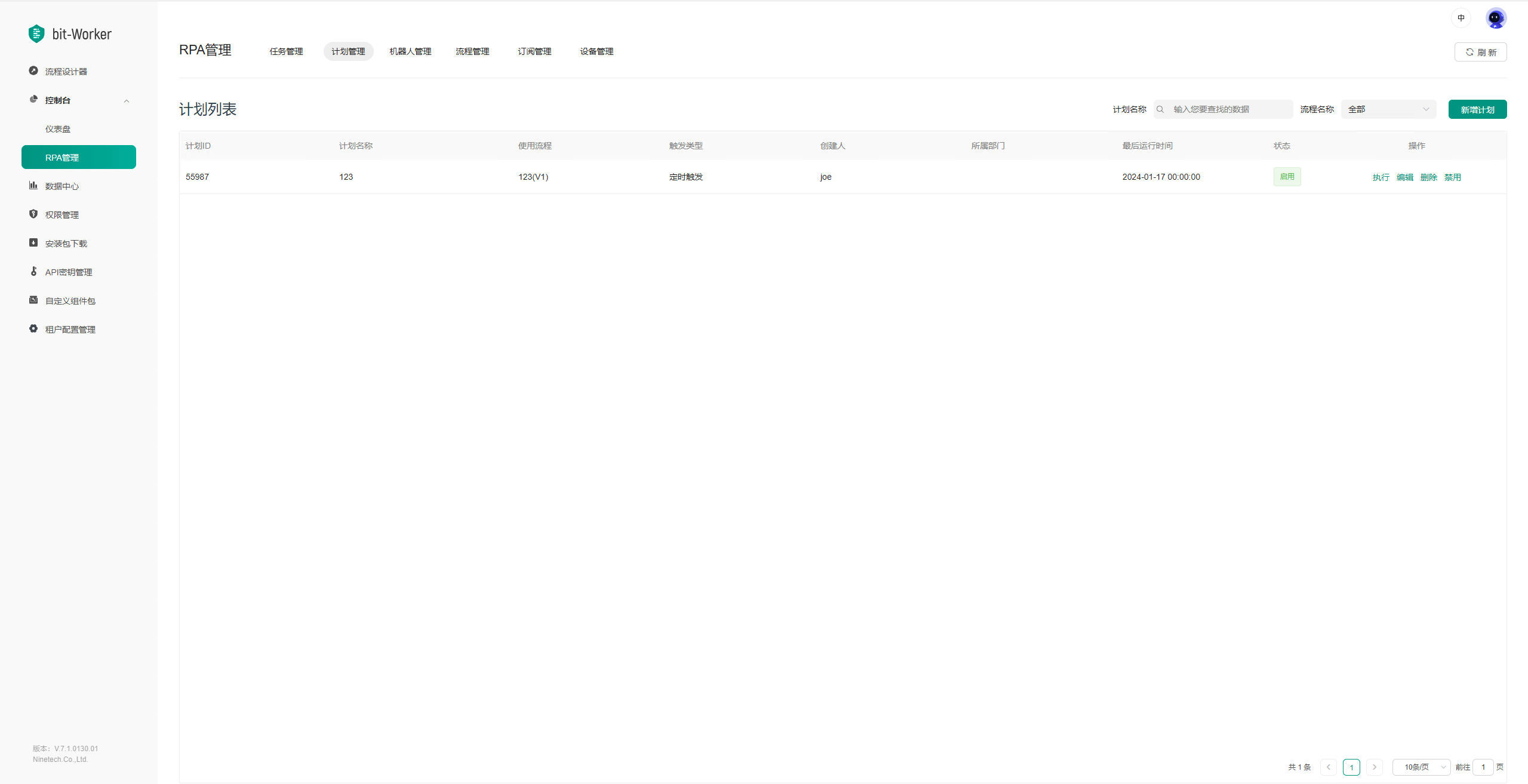
Task: Open the user avatar menu
Action: click(x=1495, y=19)
